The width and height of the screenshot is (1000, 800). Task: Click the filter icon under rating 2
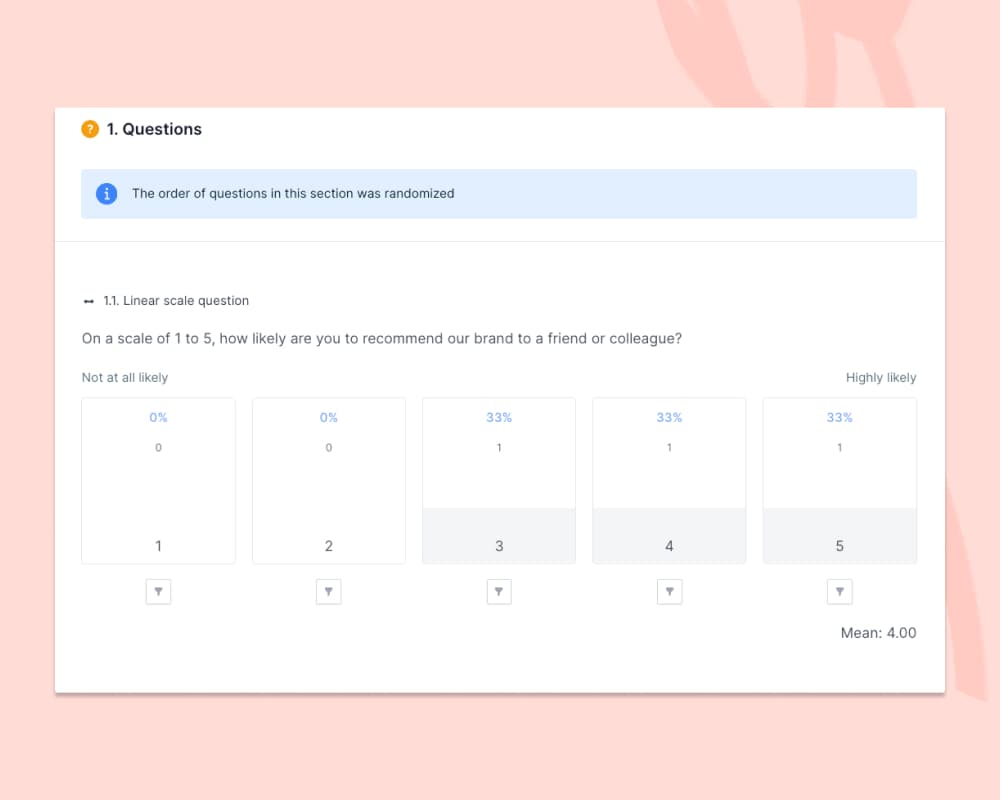[x=329, y=592]
